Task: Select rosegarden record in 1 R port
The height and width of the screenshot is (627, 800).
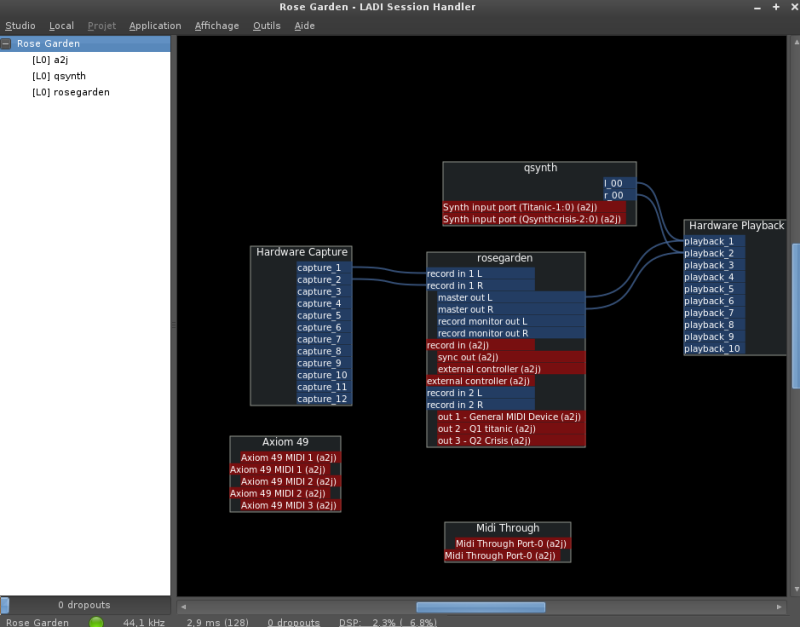Action: click(x=481, y=286)
